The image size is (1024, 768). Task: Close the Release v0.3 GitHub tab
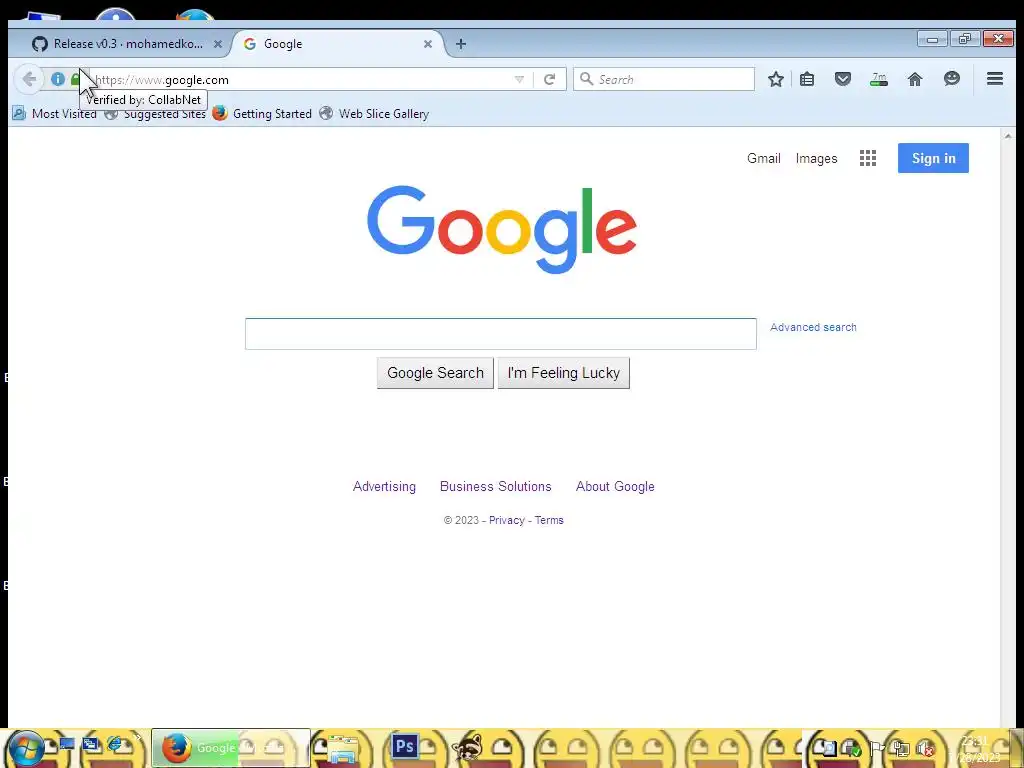(x=218, y=44)
